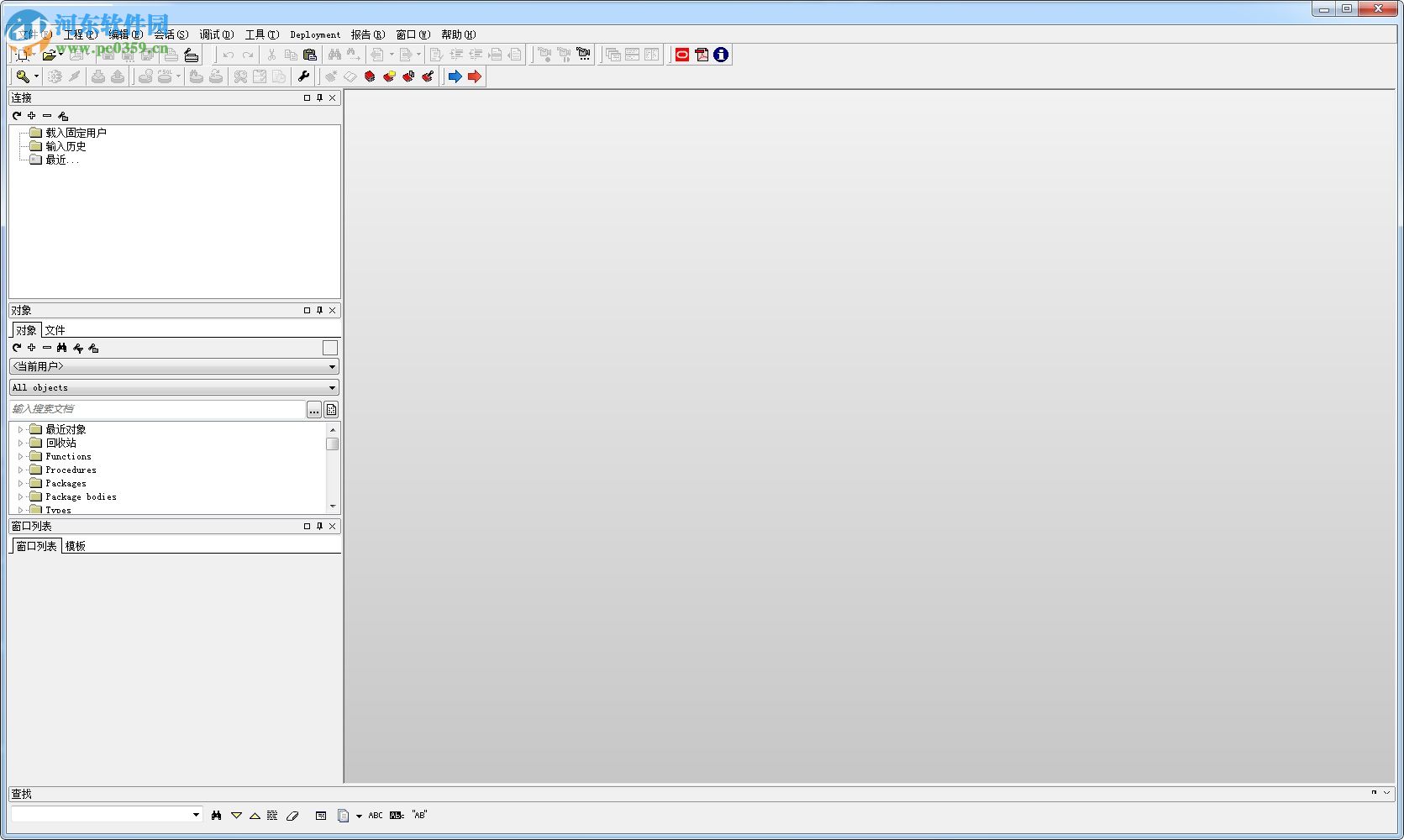Open the Preferences wrench icon

pos(303,76)
